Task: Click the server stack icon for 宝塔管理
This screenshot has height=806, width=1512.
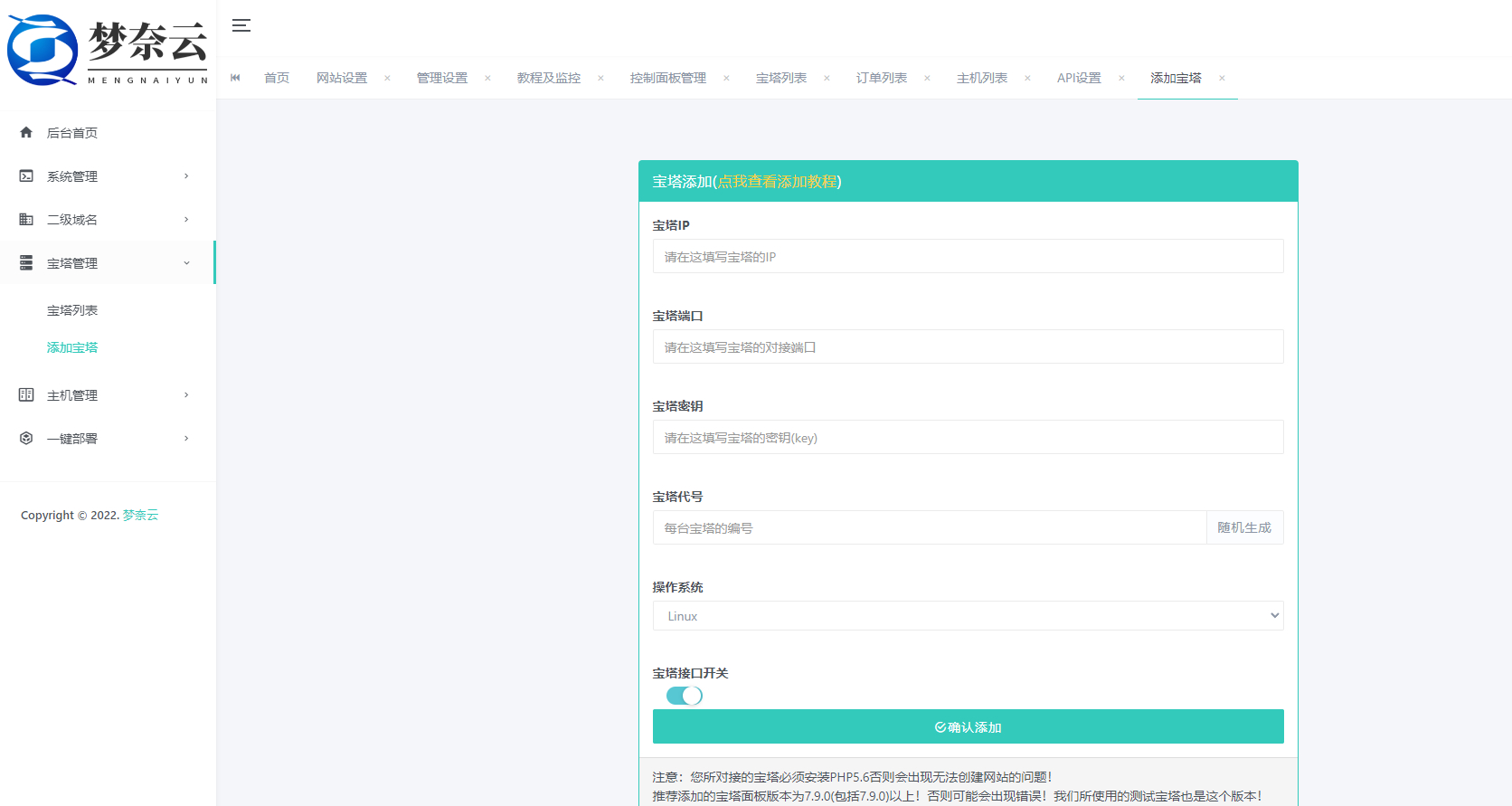Action: pyautogui.click(x=26, y=262)
